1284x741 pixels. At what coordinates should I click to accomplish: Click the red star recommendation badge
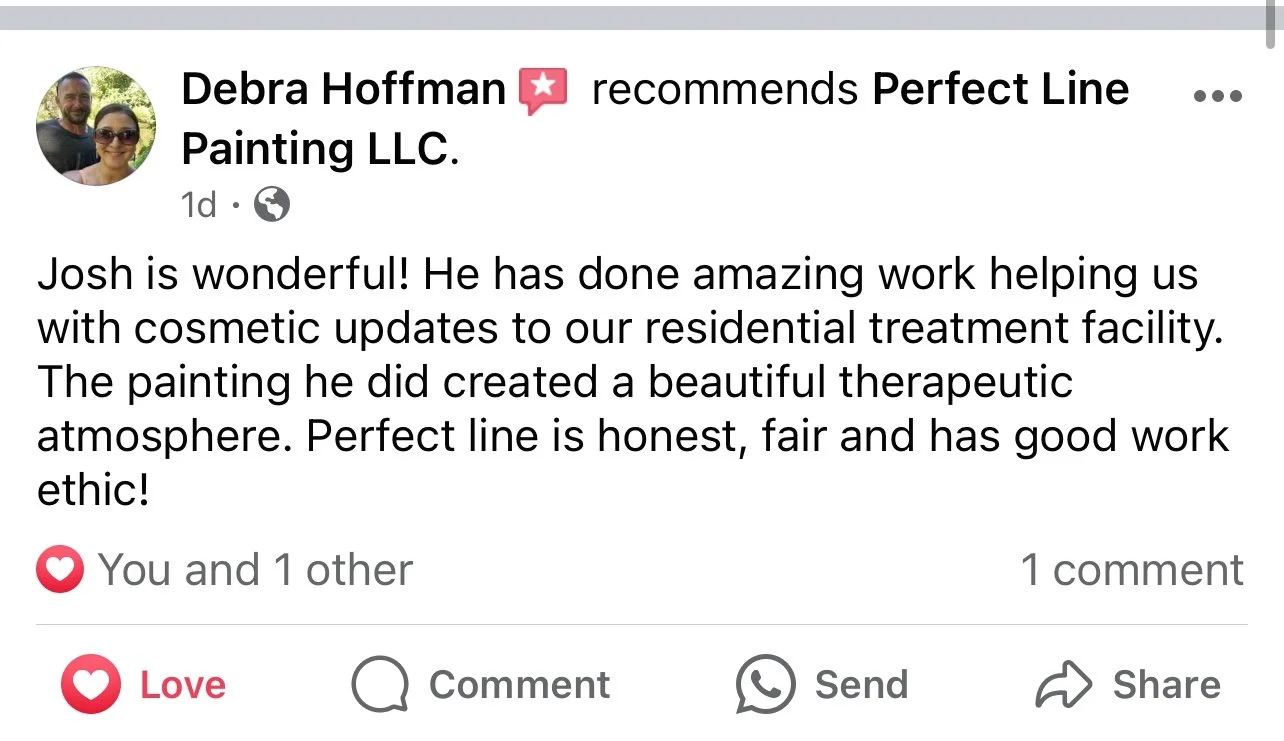tap(543, 92)
